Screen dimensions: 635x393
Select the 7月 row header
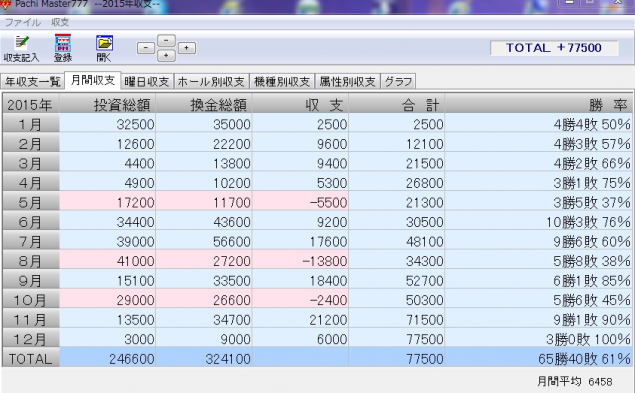(x=31, y=241)
